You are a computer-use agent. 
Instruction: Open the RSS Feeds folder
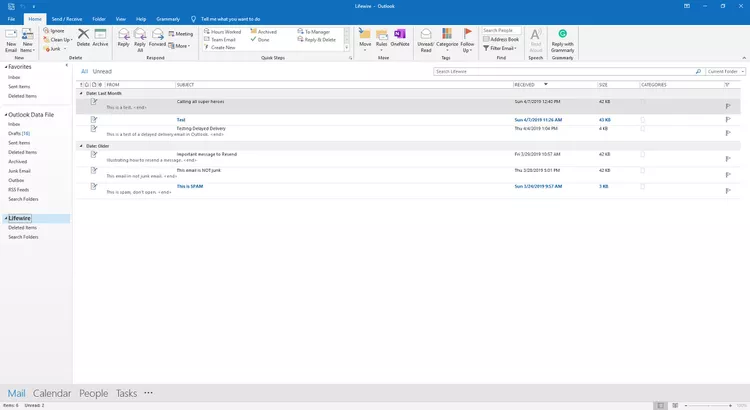19,189
